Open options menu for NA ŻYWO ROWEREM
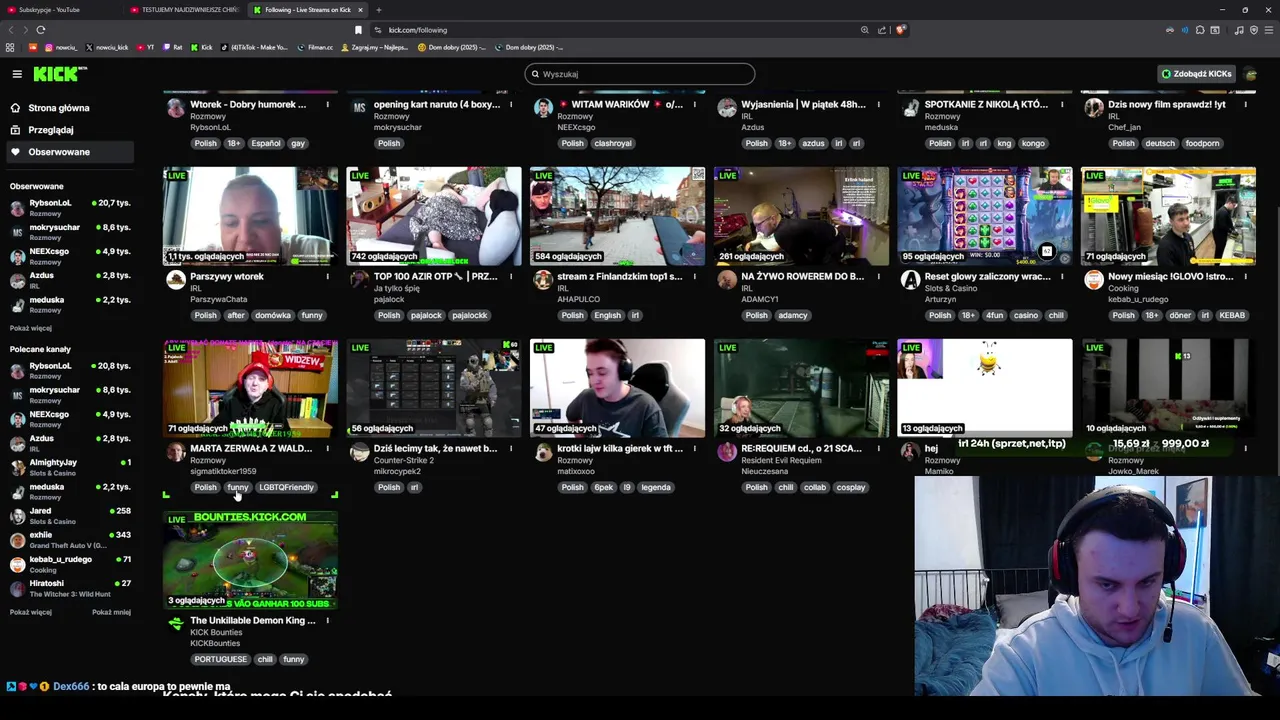 878,277
